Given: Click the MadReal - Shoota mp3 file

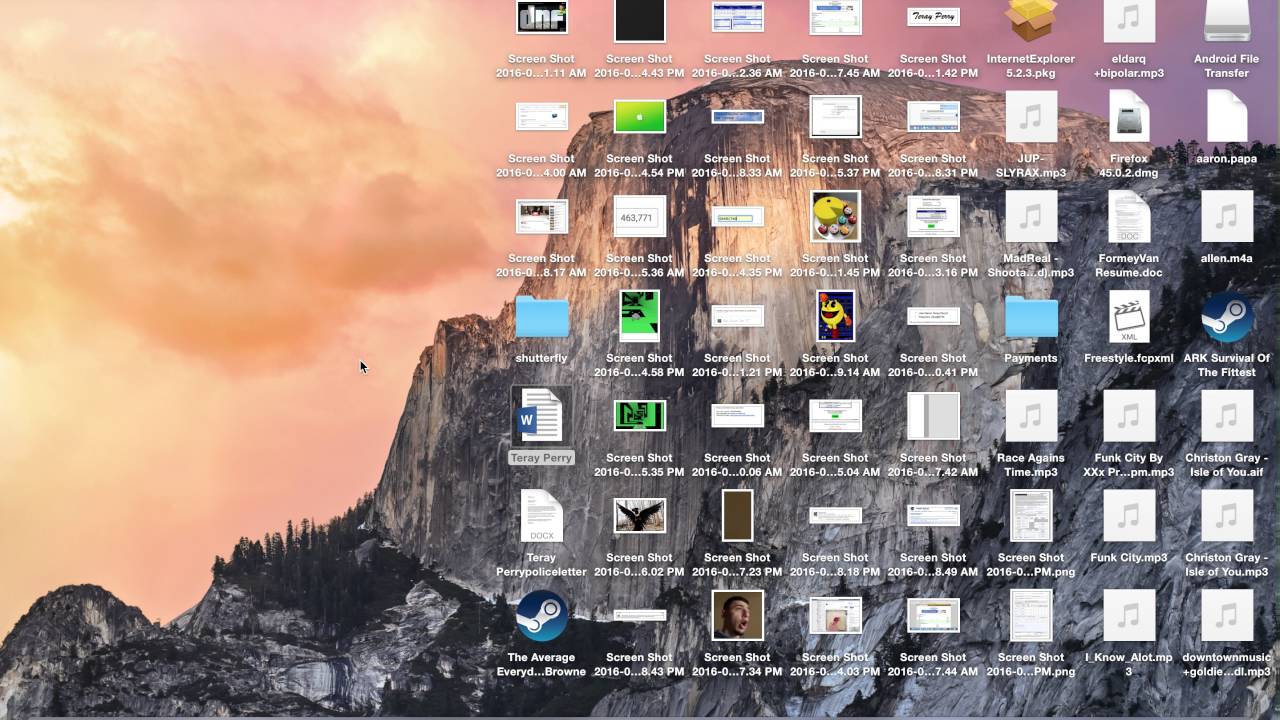Looking at the screenshot, I should click(x=1031, y=216).
